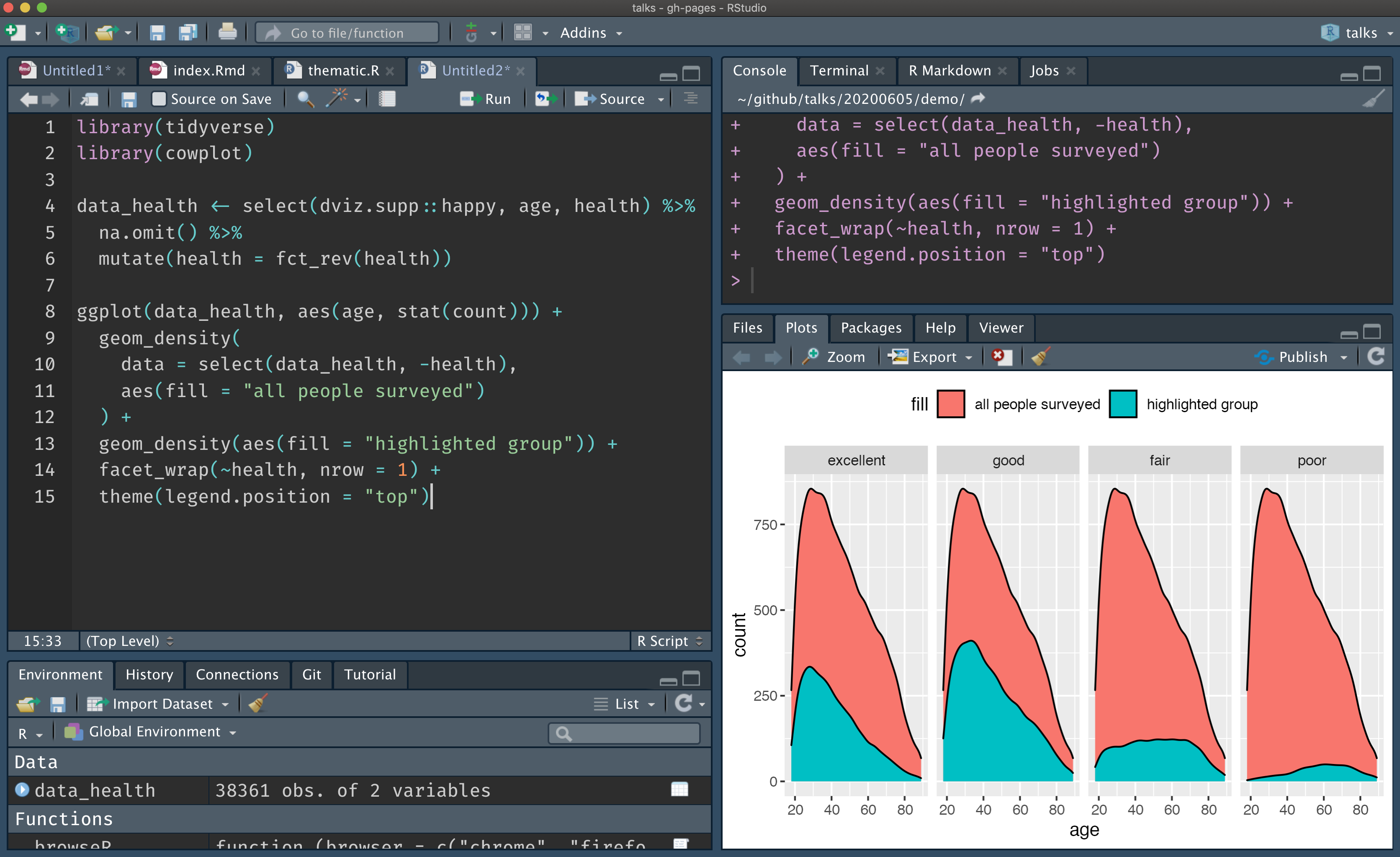Click the compile report notebook icon

[x=387, y=99]
